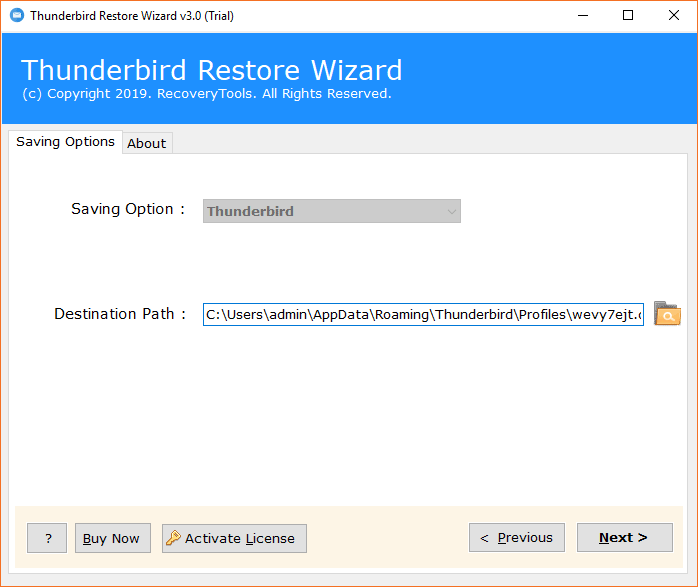Image resolution: width=698 pixels, height=587 pixels.
Task: Focus the Destination Path input field
Action: pos(423,315)
